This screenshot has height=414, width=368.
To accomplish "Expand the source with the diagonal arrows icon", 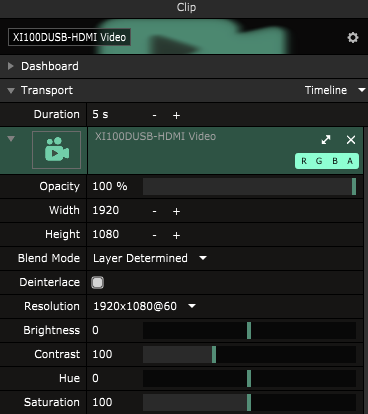I will click(x=326, y=140).
